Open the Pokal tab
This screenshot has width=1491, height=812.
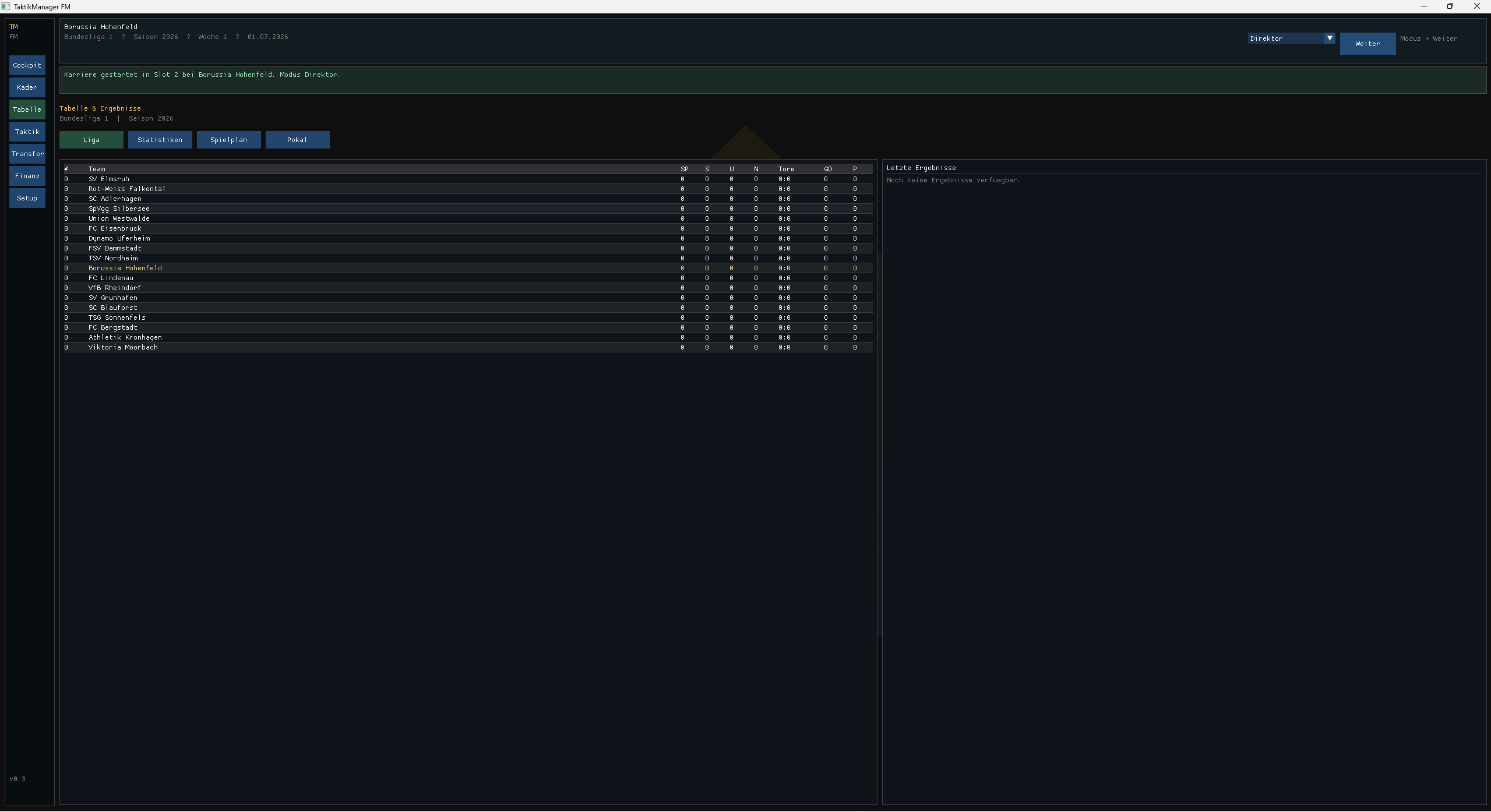297,140
